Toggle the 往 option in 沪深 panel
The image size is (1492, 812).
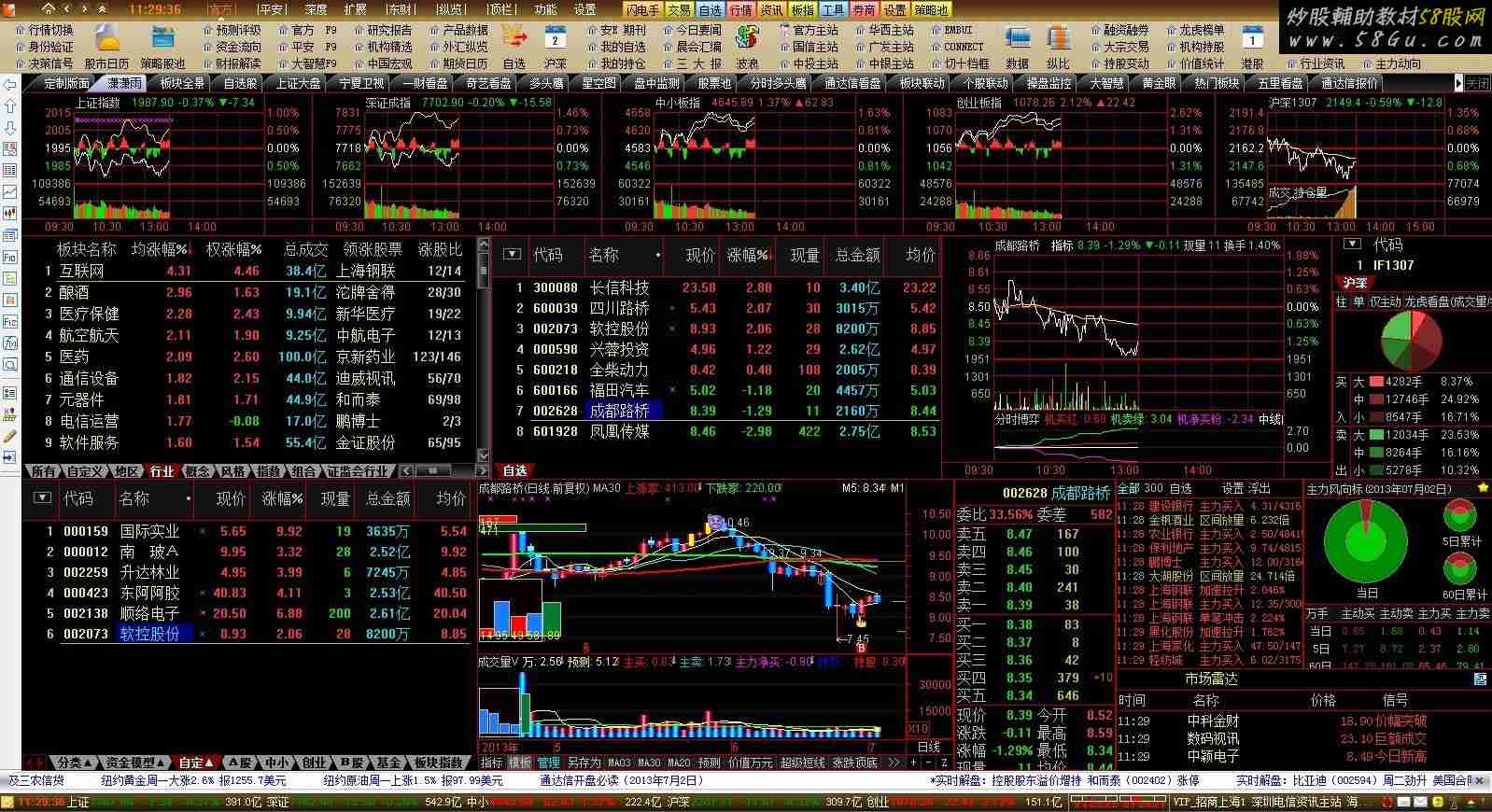point(1342,302)
